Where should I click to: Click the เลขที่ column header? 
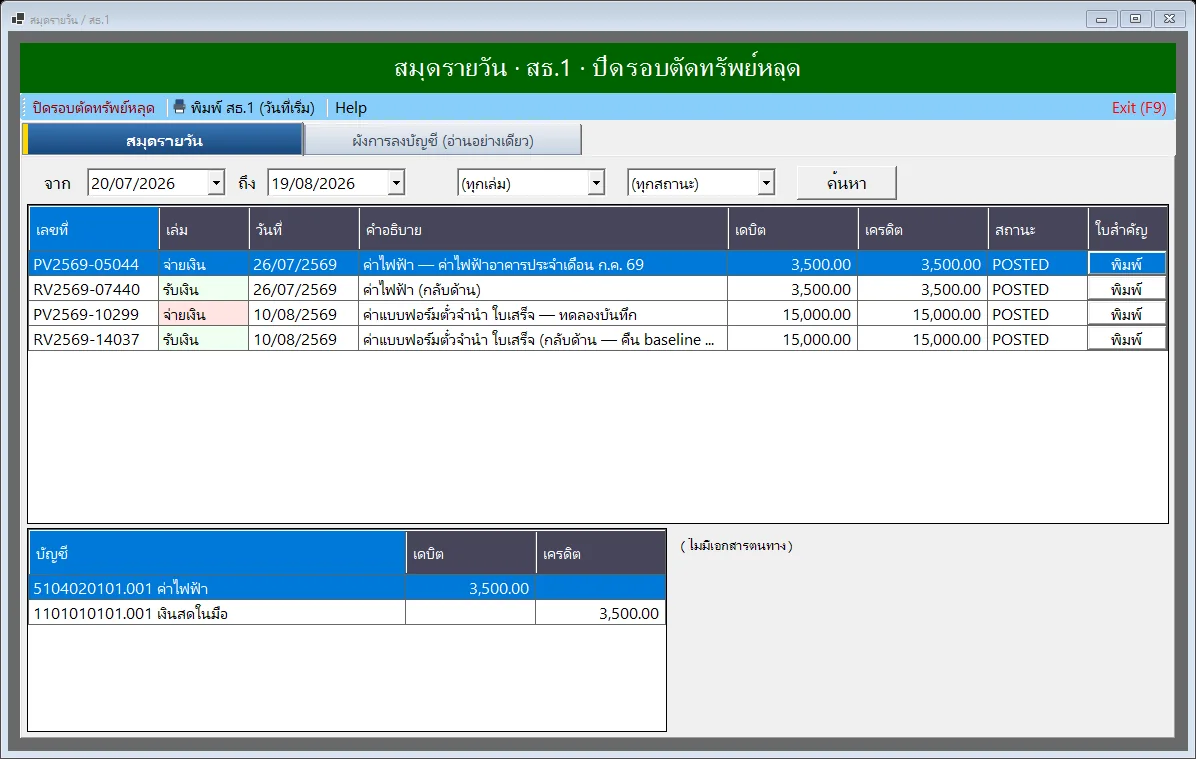point(94,230)
